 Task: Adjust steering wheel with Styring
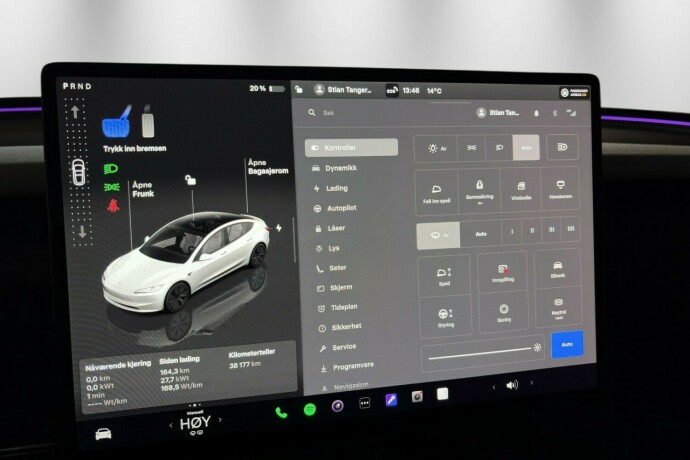coord(445,317)
